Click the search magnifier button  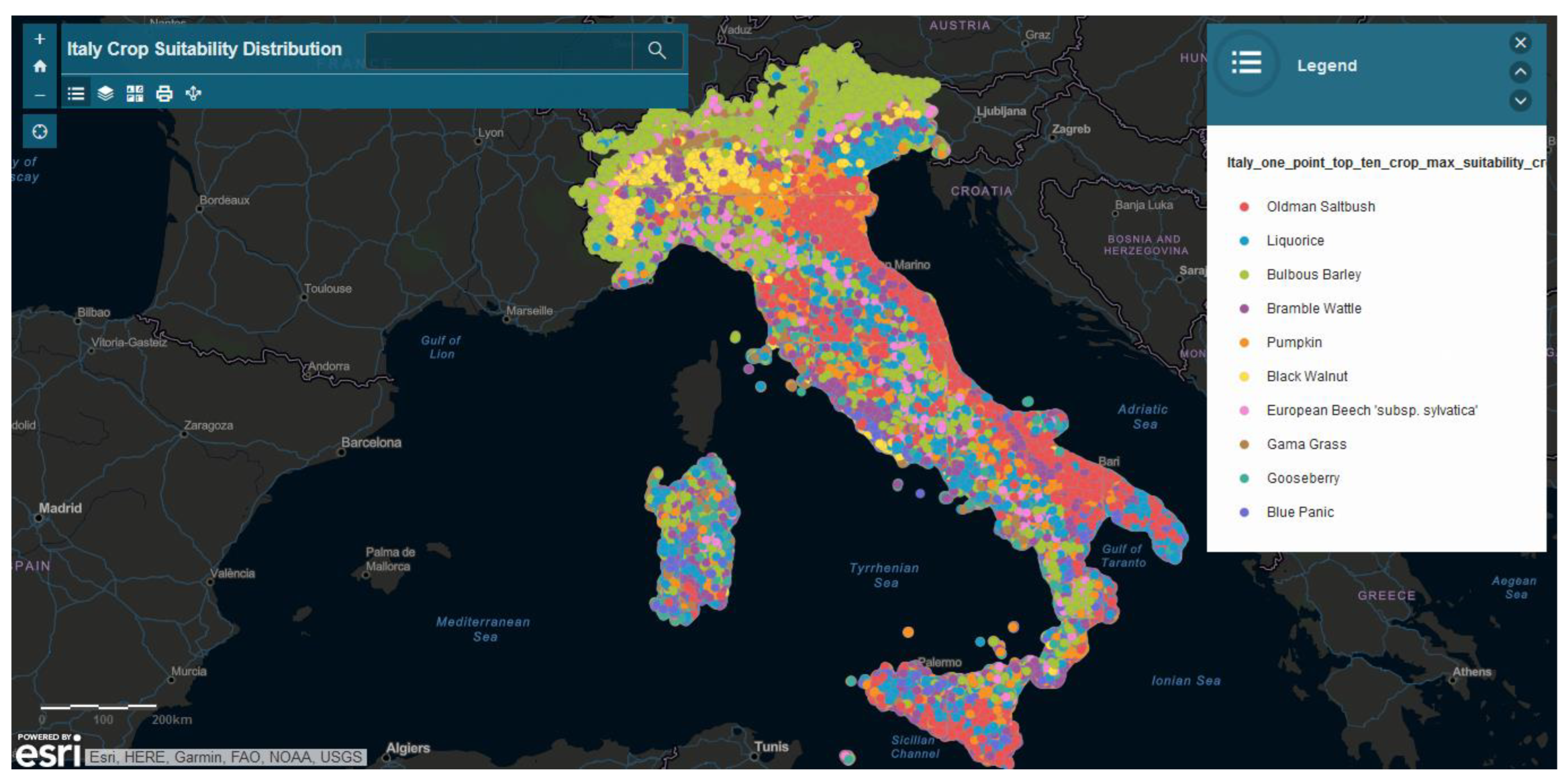[656, 51]
